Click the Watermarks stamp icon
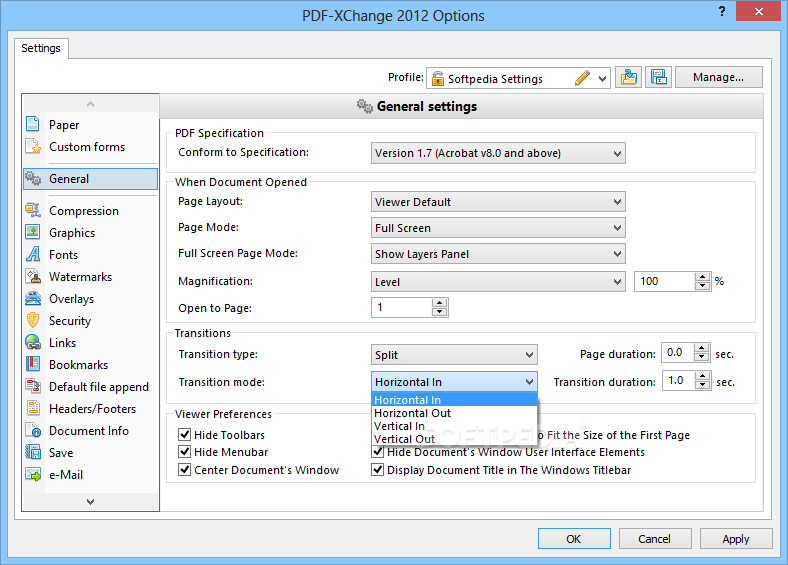The width and height of the screenshot is (788, 565). [x=33, y=276]
